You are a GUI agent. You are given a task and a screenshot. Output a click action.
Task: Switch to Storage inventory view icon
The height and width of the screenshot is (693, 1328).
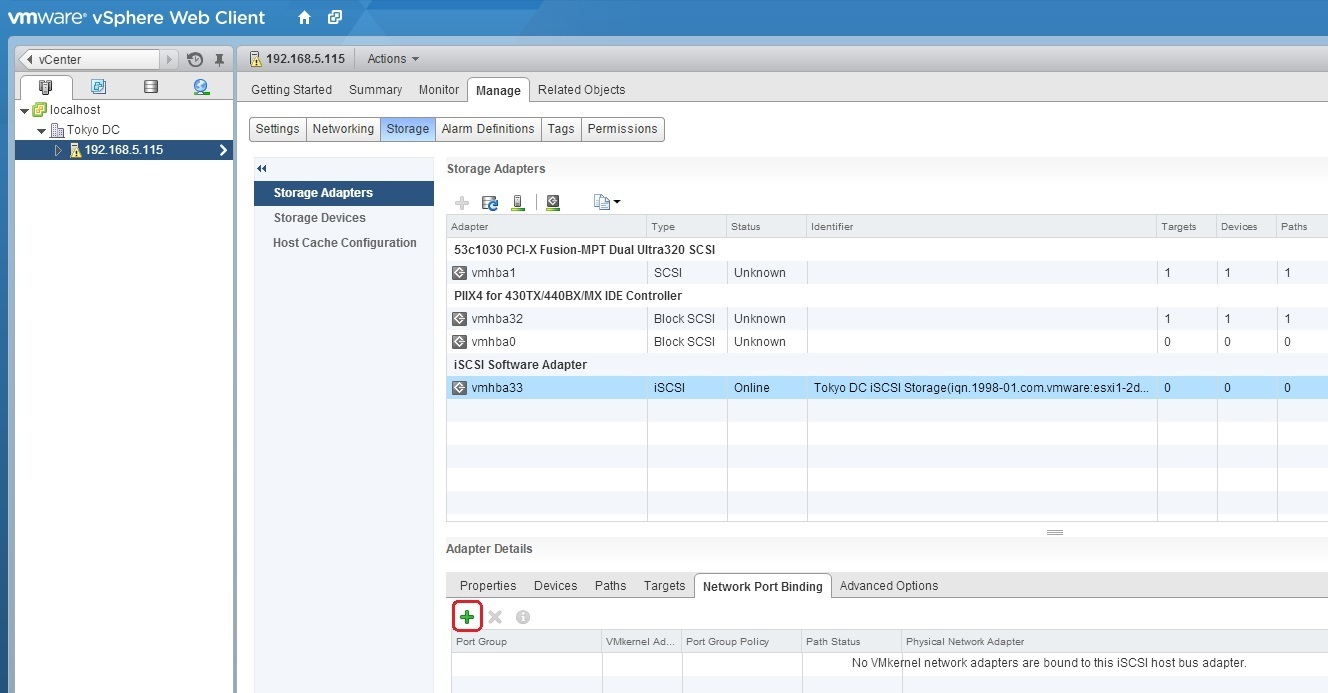coord(150,87)
